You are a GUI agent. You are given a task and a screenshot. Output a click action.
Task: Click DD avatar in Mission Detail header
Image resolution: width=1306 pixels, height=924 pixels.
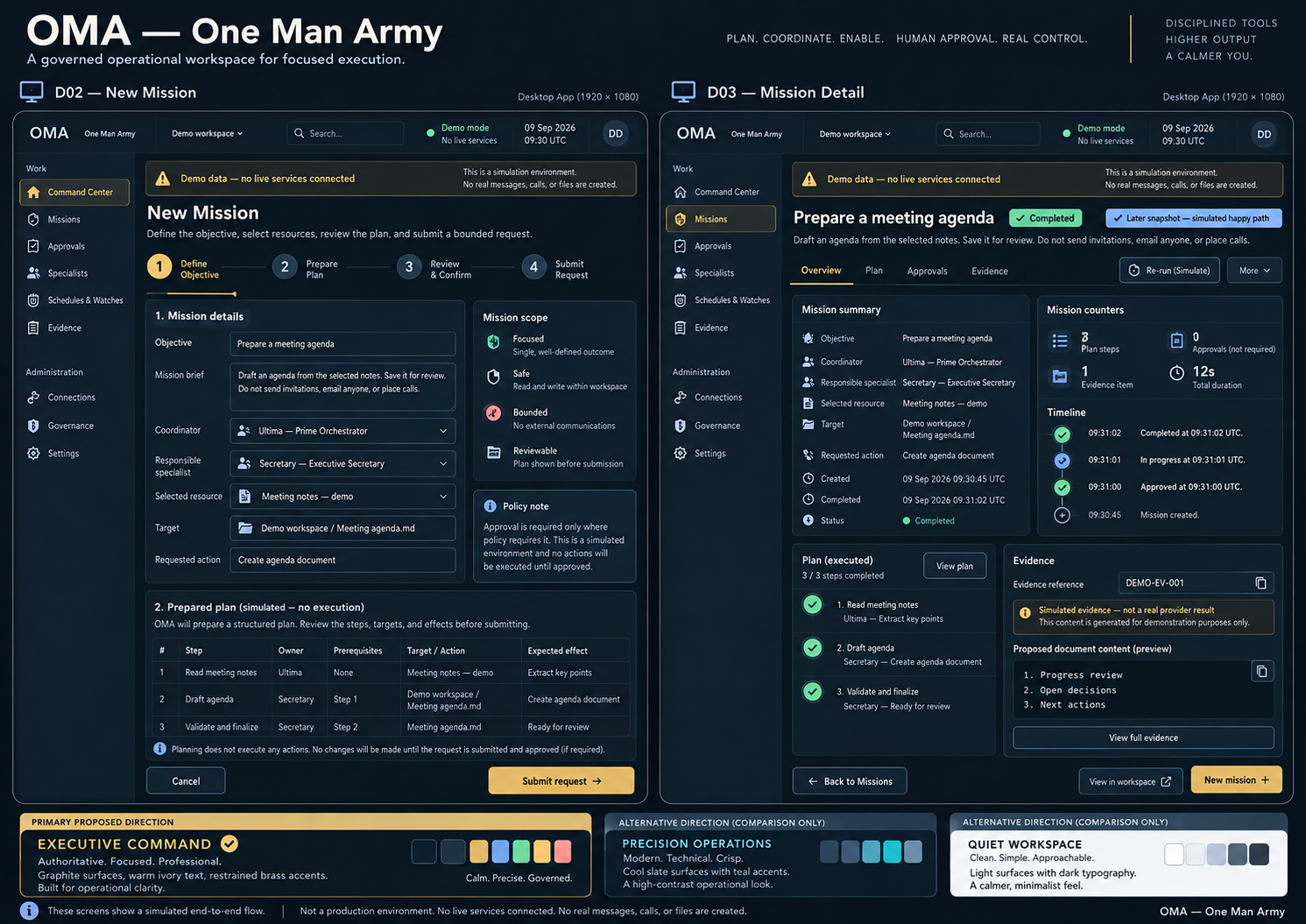pyautogui.click(x=1264, y=134)
